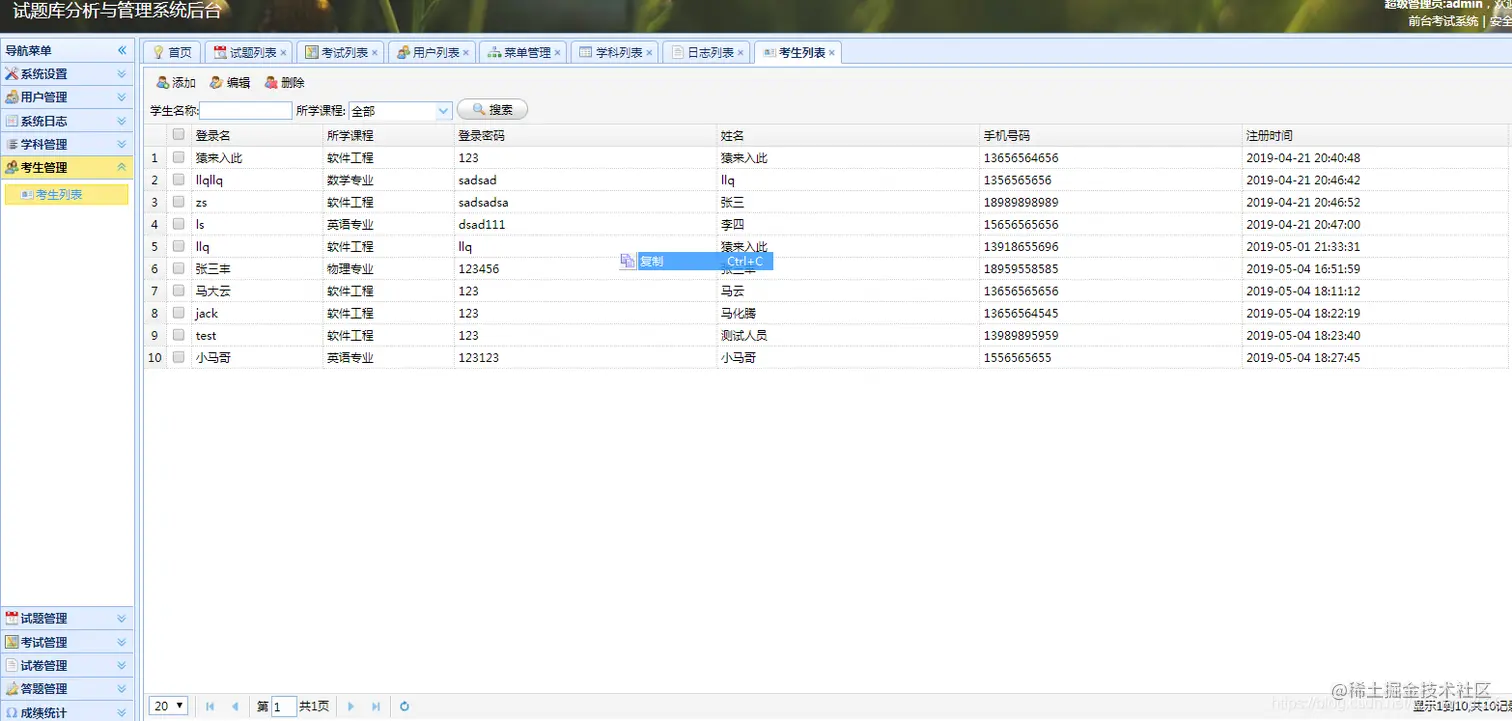Screen dimensions: 1512x721
Task: Refresh the student list grid
Action: click(x=405, y=707)
